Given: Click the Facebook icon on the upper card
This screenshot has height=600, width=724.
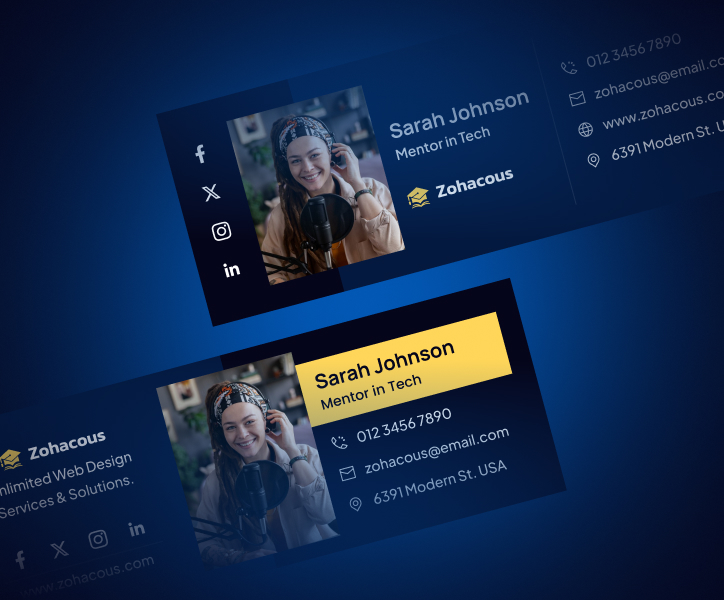Looking at the screenshot, I should pyautogui.click(x=200, y=154).
